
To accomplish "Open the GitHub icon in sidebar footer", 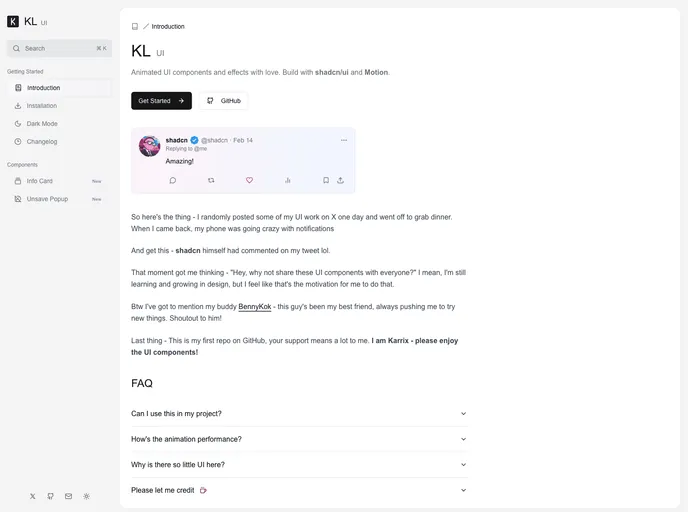I will pyautogui.click(x=51, y=496).
